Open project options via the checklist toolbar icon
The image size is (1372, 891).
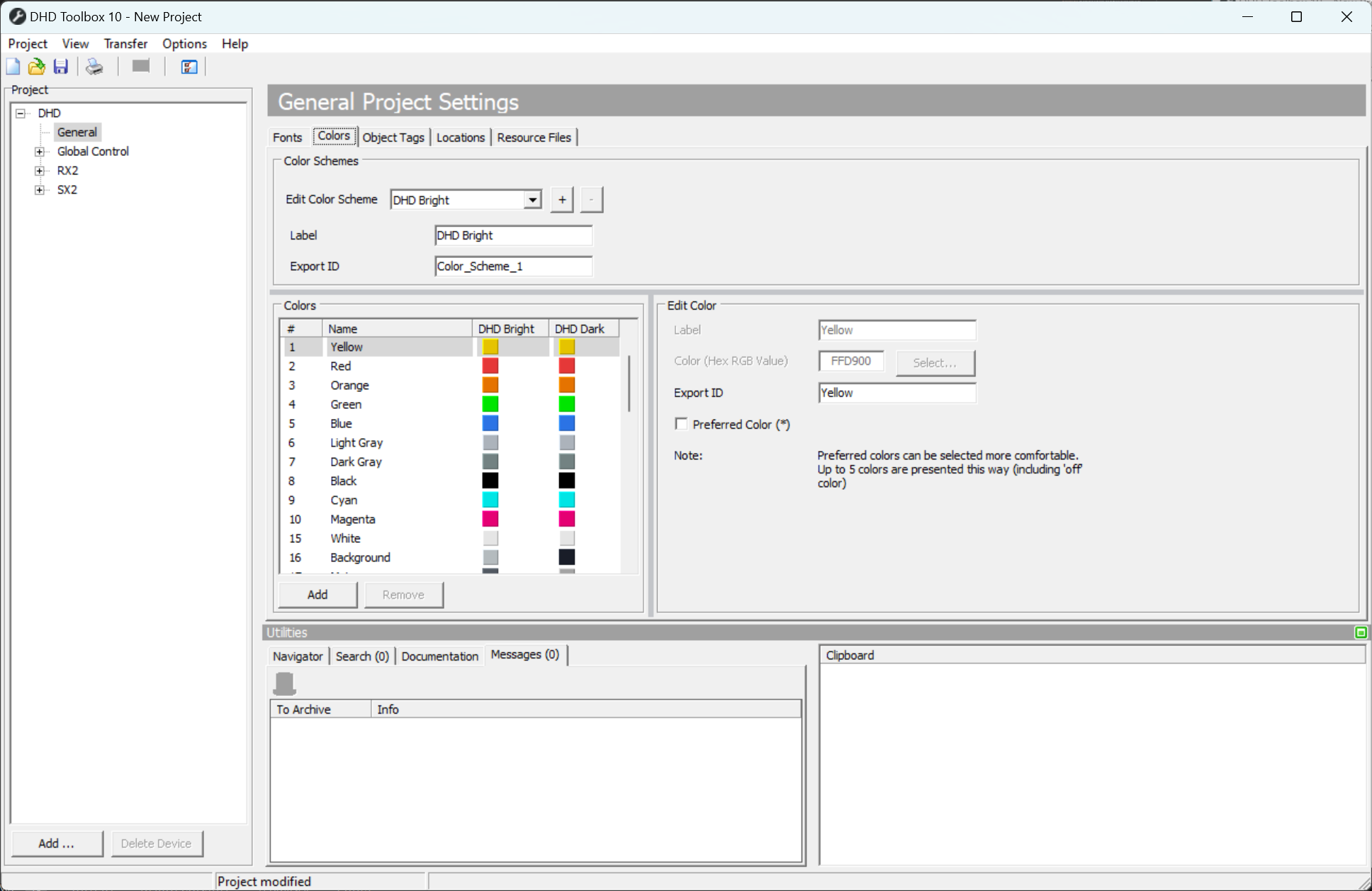[188, 66]
